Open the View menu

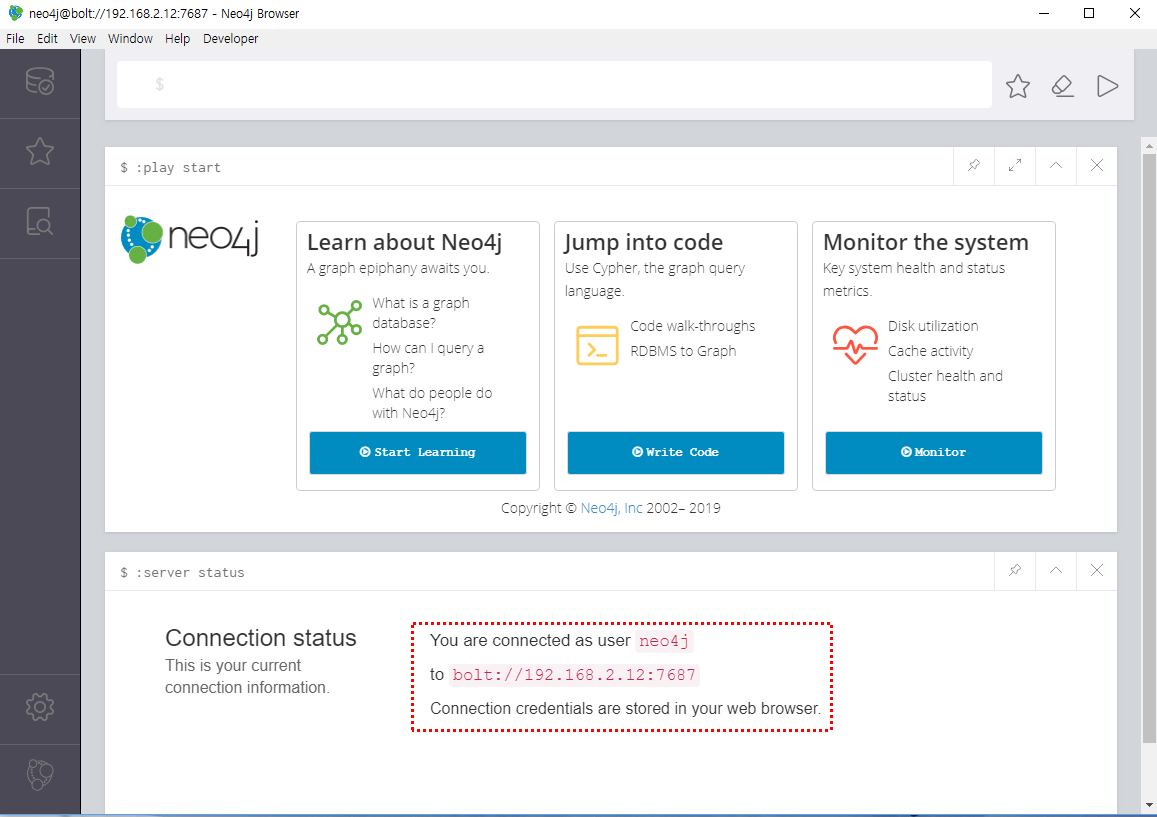[83, 38]
